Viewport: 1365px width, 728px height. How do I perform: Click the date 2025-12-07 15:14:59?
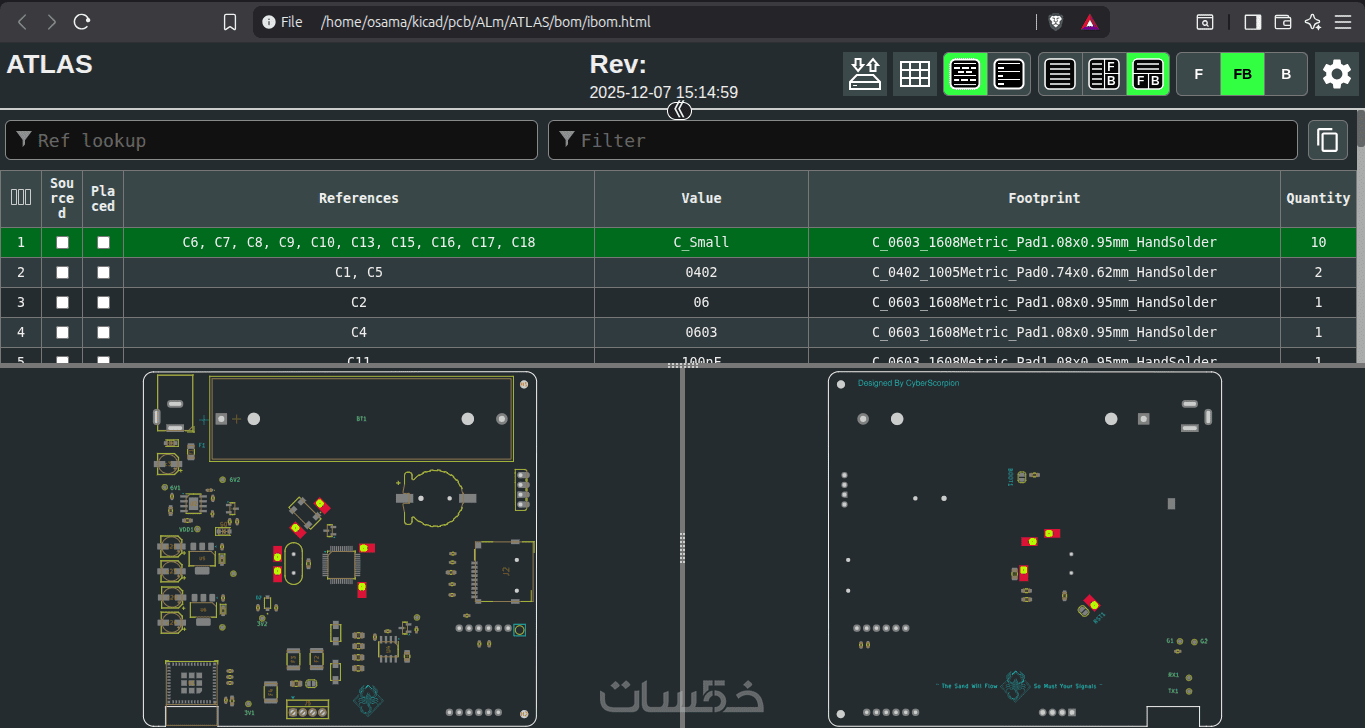point(664,92)
